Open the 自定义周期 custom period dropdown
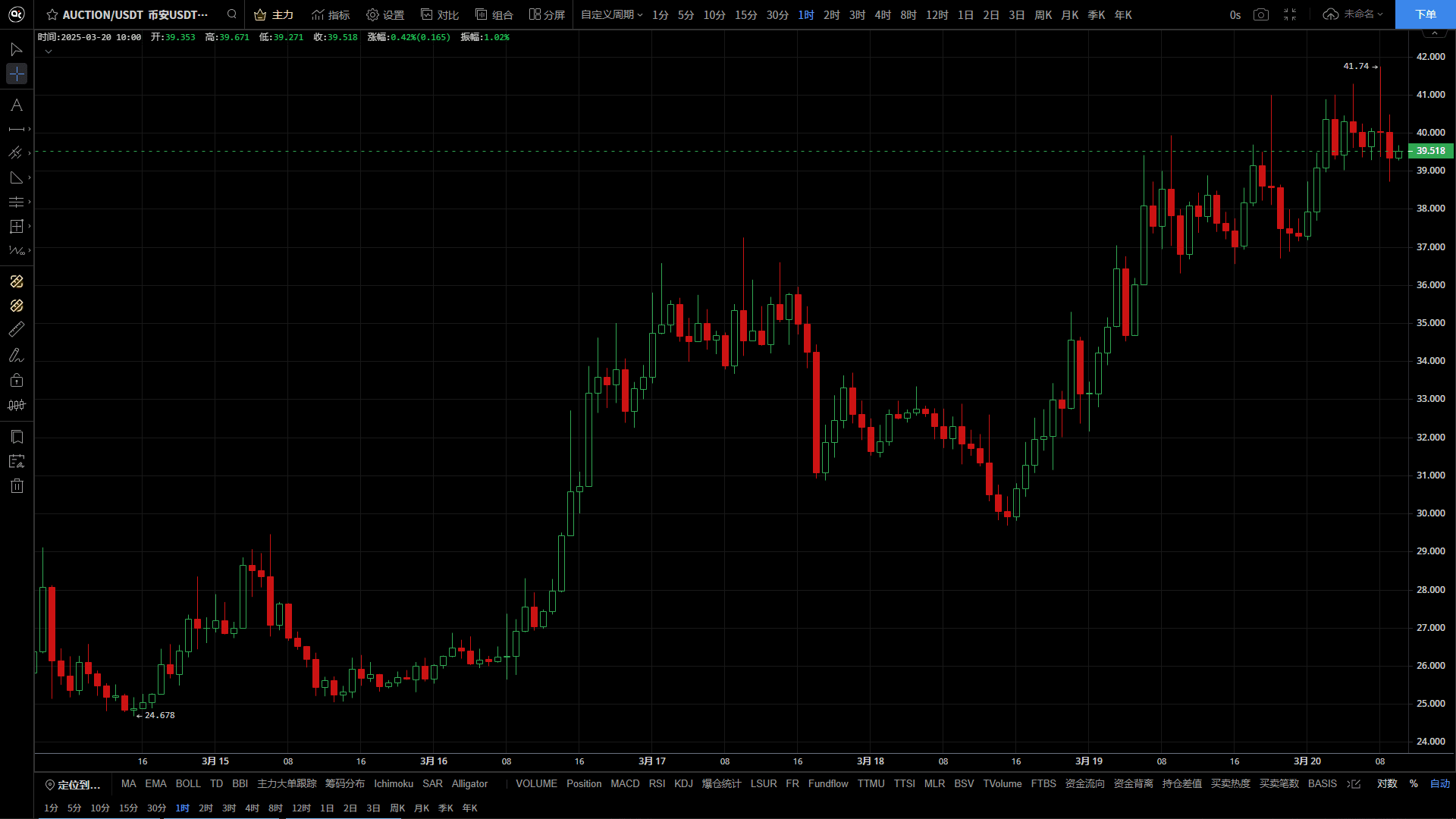Viewport: 1456px width, 819px height. pyautogui.click(x=611, y=14)
